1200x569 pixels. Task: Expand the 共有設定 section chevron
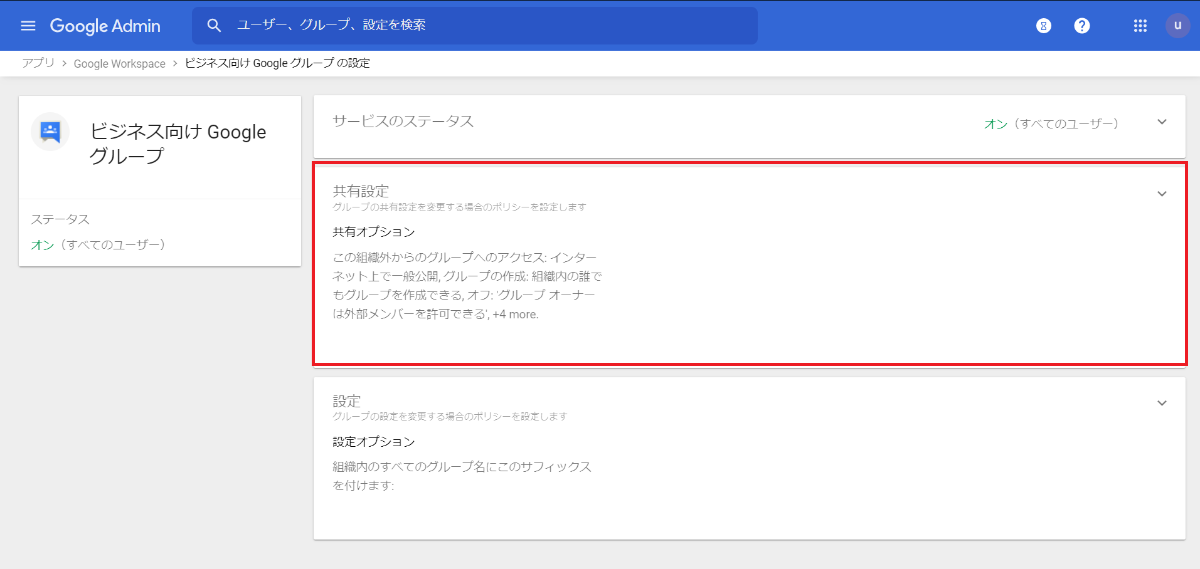coord(1162,194)
